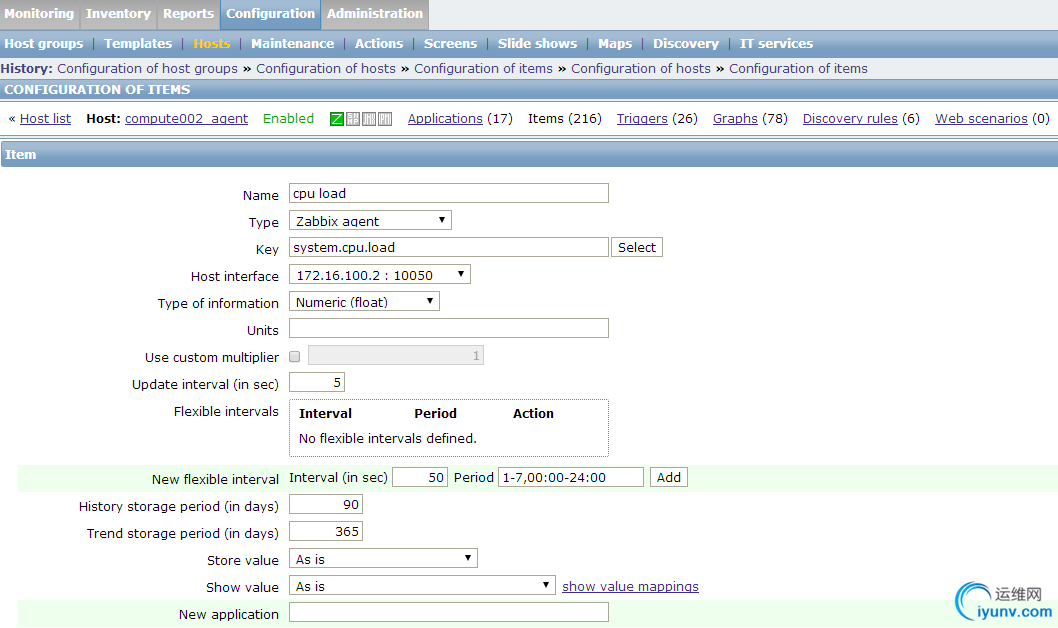
Task: Open the Discovery submenu item
Action: pyautogui.click(x=686, y=44)
